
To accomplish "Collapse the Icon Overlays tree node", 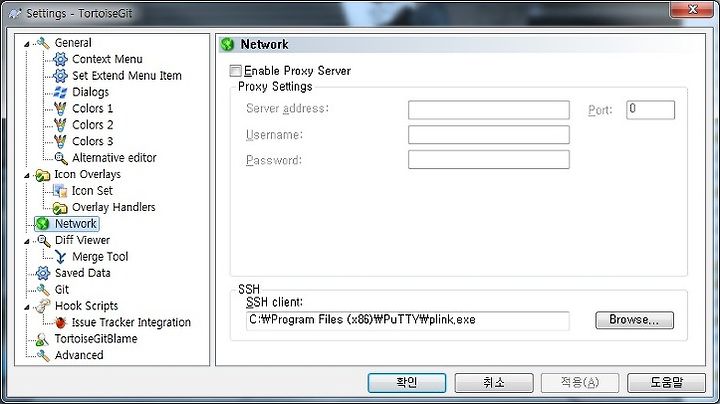I will point(27,175).
